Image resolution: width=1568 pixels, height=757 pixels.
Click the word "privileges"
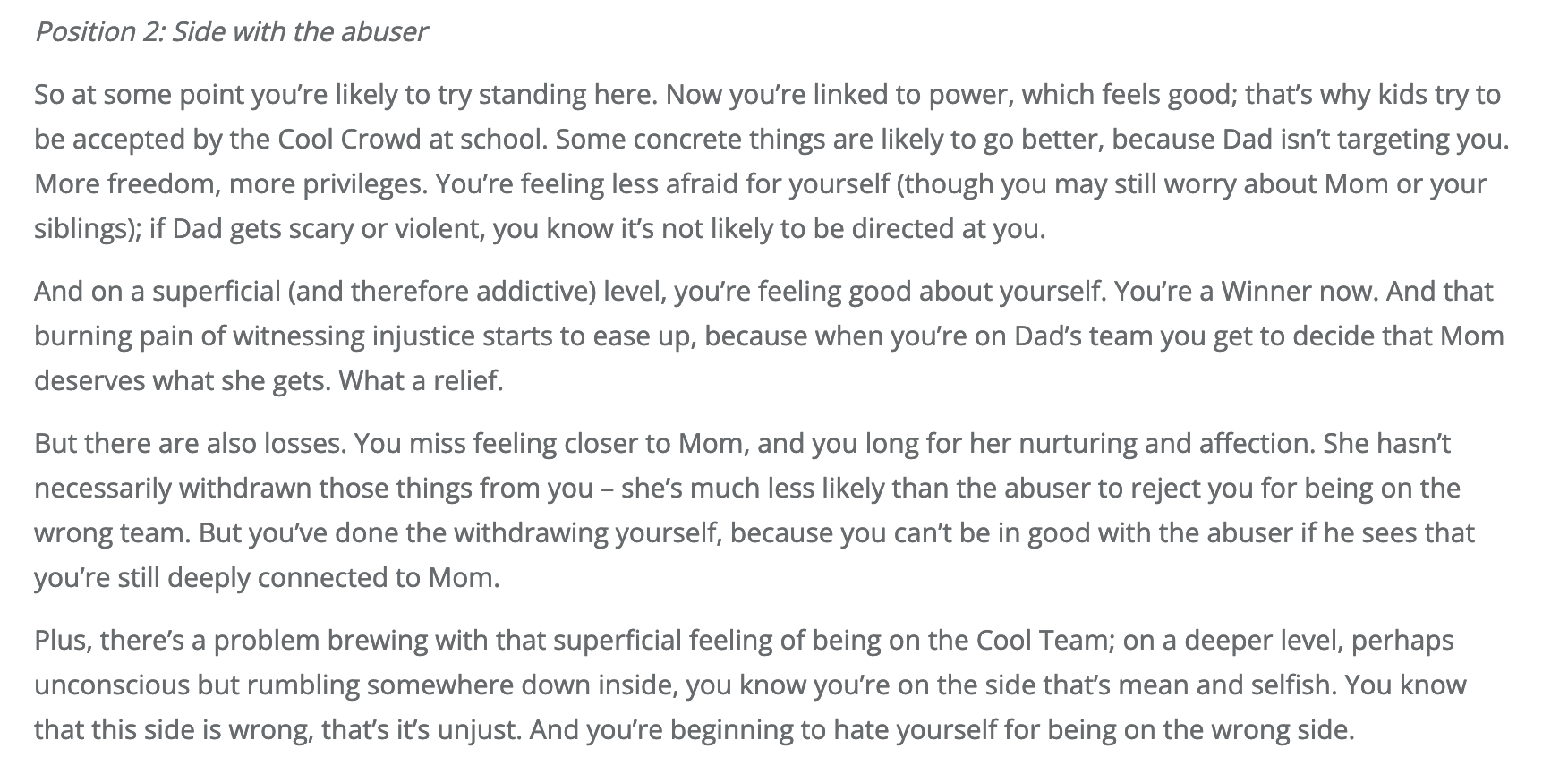(x=358, y=184)
